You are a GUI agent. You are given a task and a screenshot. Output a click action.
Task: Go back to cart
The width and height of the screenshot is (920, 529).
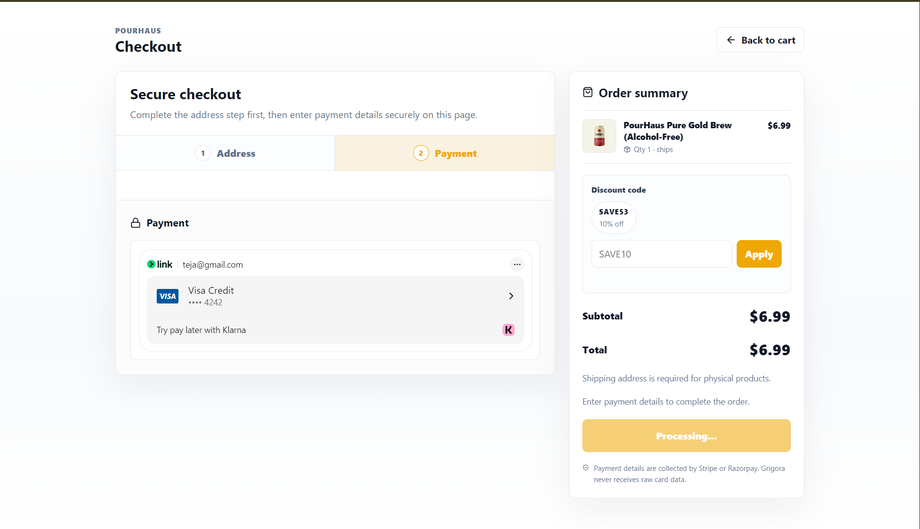[760, 40]
